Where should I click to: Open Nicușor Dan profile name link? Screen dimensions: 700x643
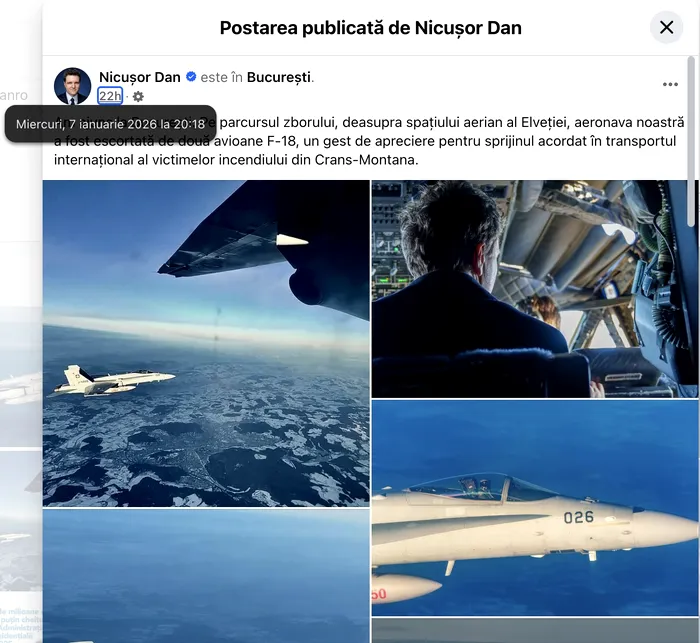coord(140,77)
